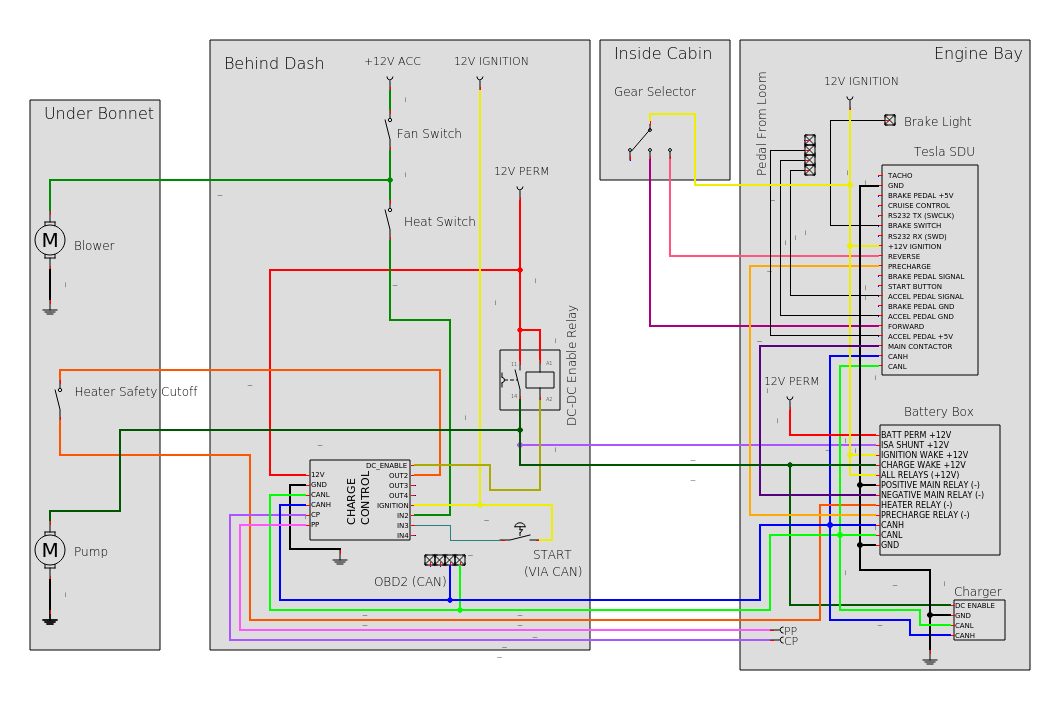Viewport: 1050px width, 720px height.
Task: Click the START push button symbol
Action: tap(520, 531)
